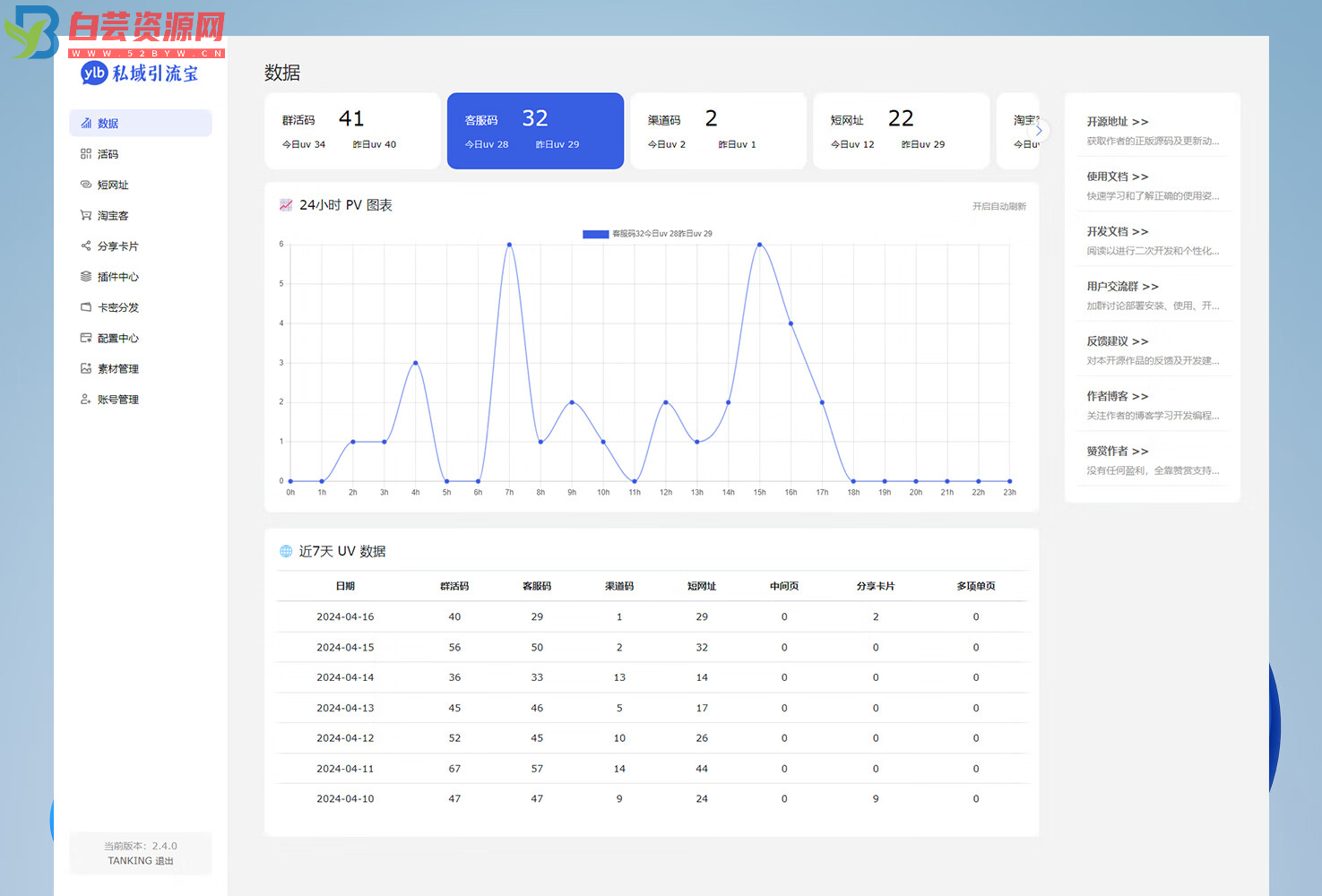The height and width of the screenshot is (896, 1322).
Task: Click the 15h peak point on chart
Action: pos(760,245)
